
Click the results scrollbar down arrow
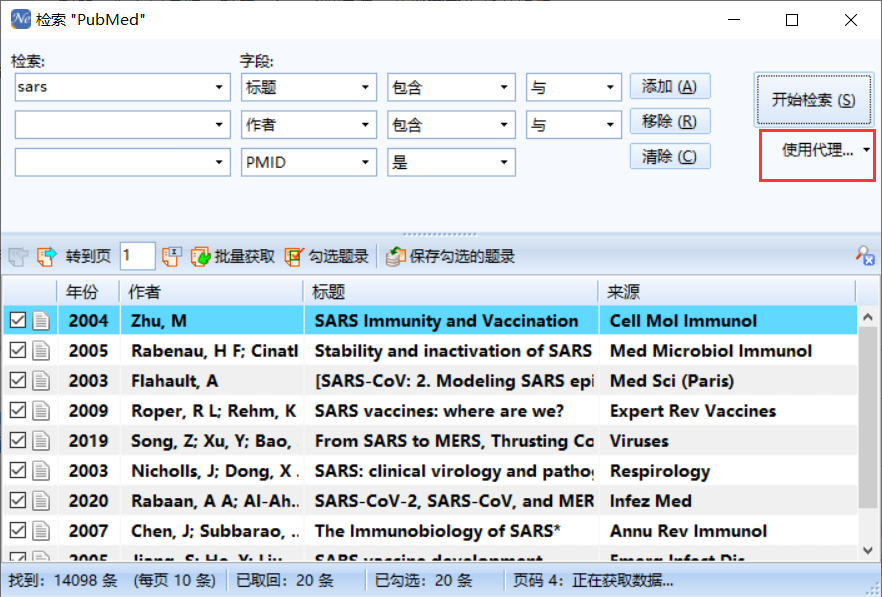(x=868, y=550)
